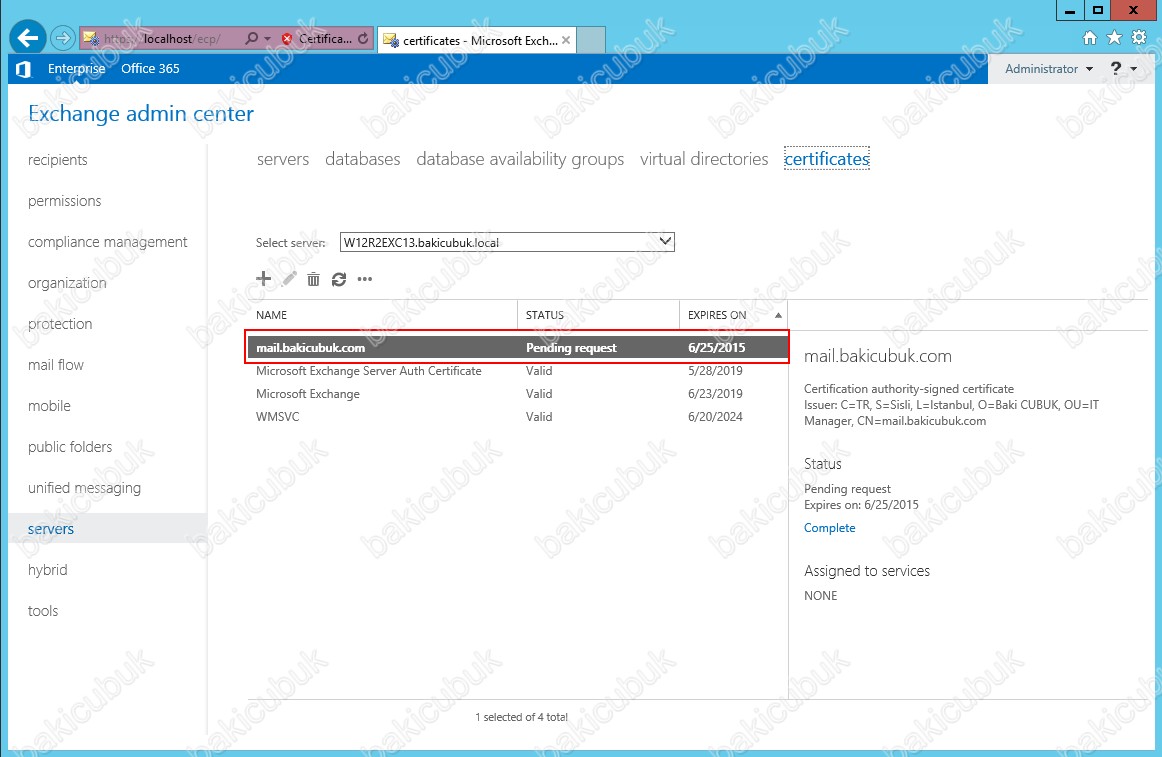Click the Complete link in details pane

[x=829, y=528]
